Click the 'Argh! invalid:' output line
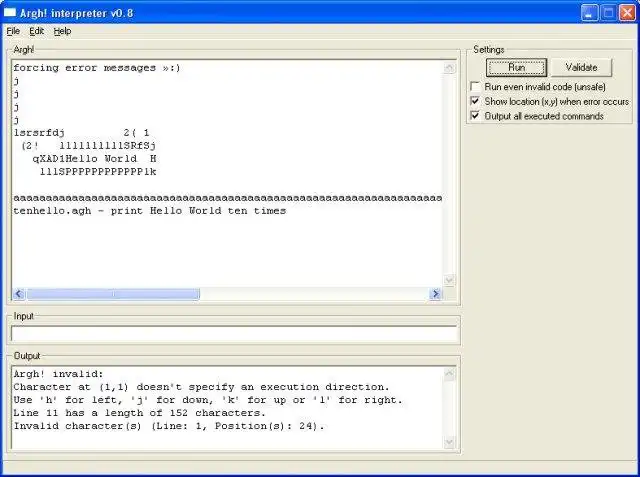640x477 pixels. click(58, 374)
